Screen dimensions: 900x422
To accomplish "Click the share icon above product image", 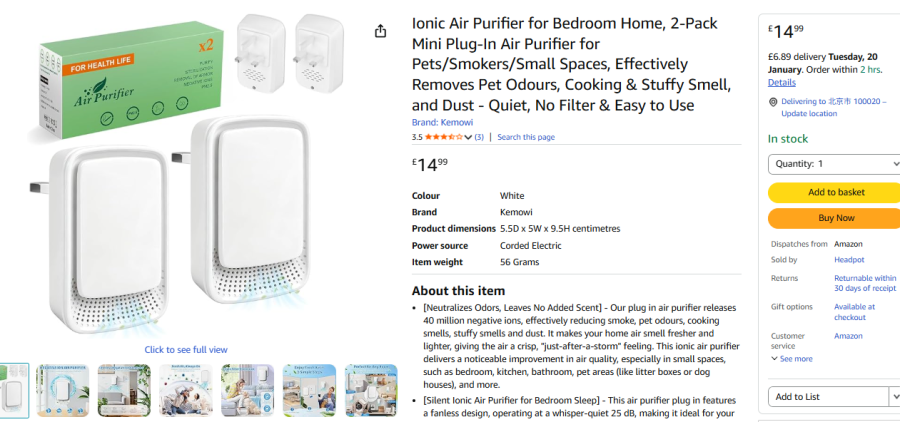I will click(x=380, y=32).
